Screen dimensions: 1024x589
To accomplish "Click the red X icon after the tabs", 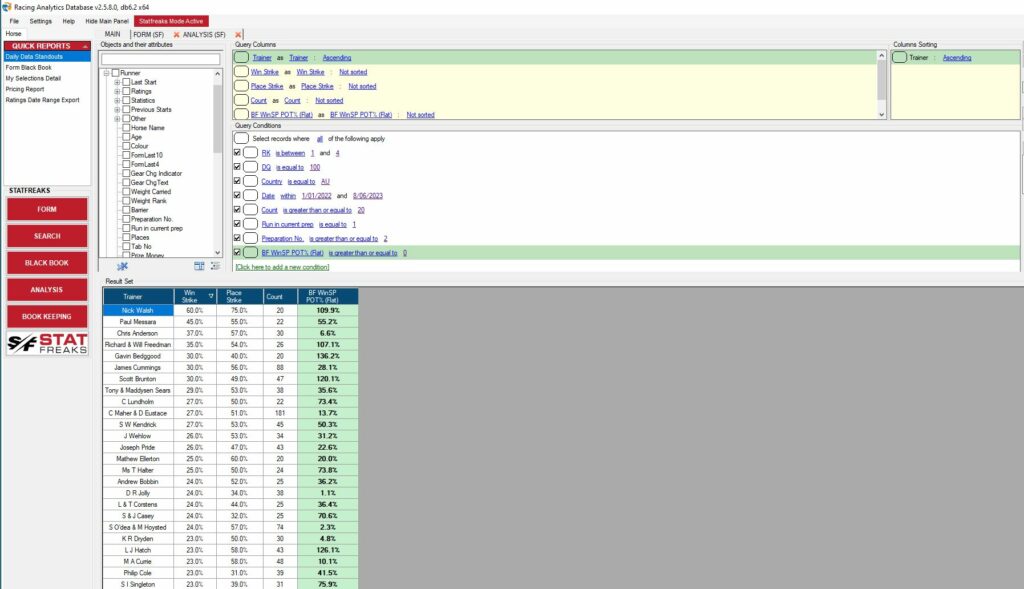I will 238,35.
